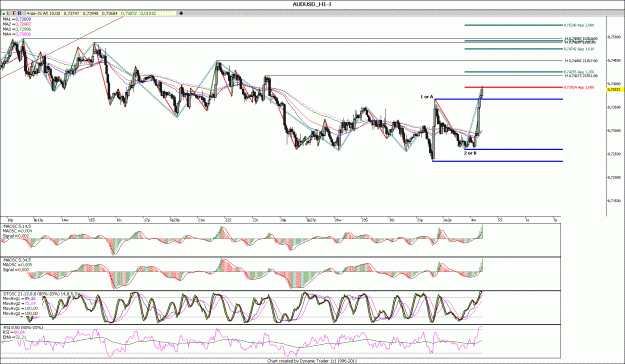Click the RSI value label in magenta
Screen dimensions: 625x364
(14, 332)
